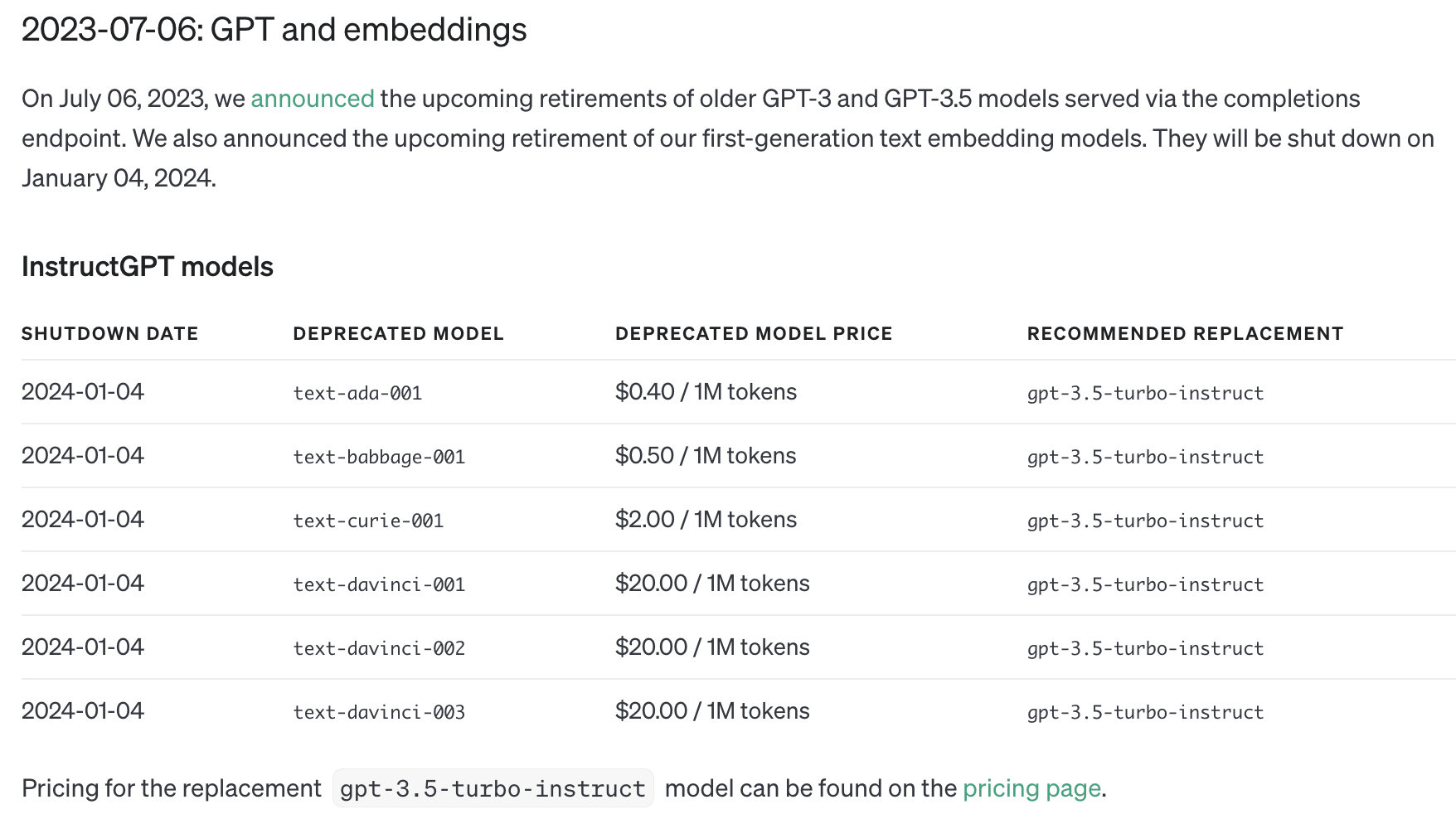Screen dimensions: 1456x819
Task: Open the 'announced' link
Action: point(313,99)
